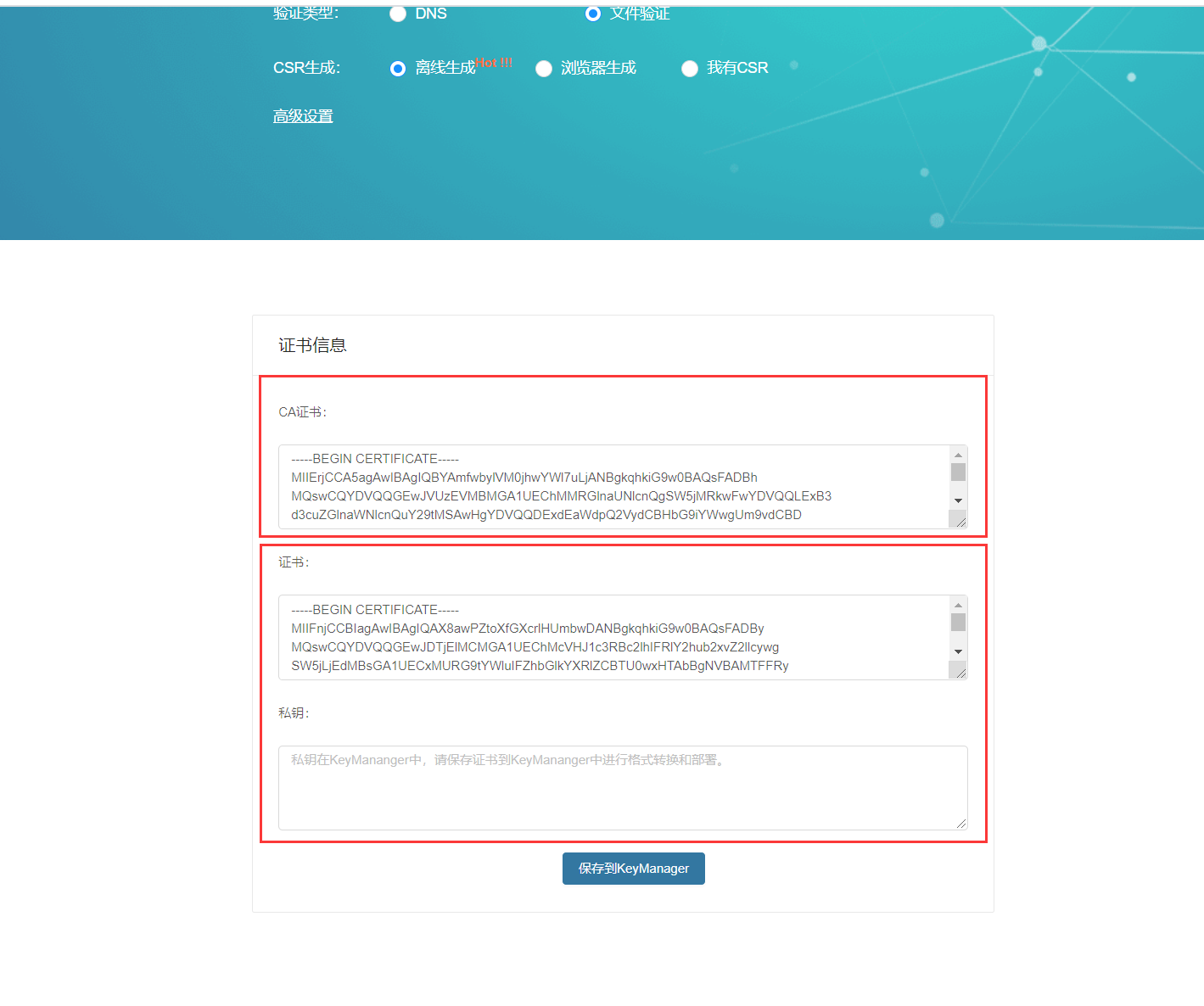Focus the 私钥 text area
Screen dimensions: 1204x1006
pos(623,788)
